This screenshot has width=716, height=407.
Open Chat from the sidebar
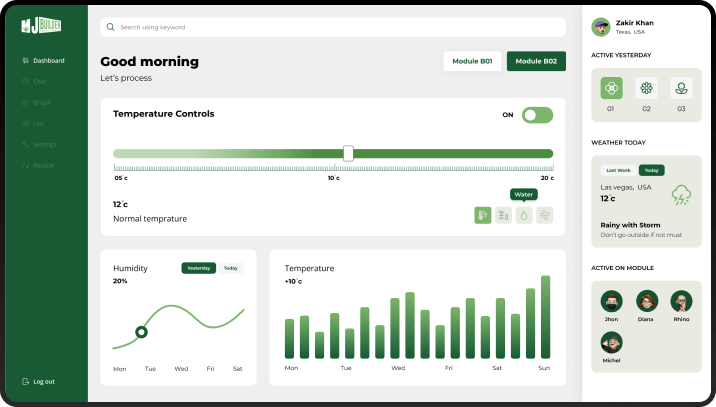click(40, 81)
